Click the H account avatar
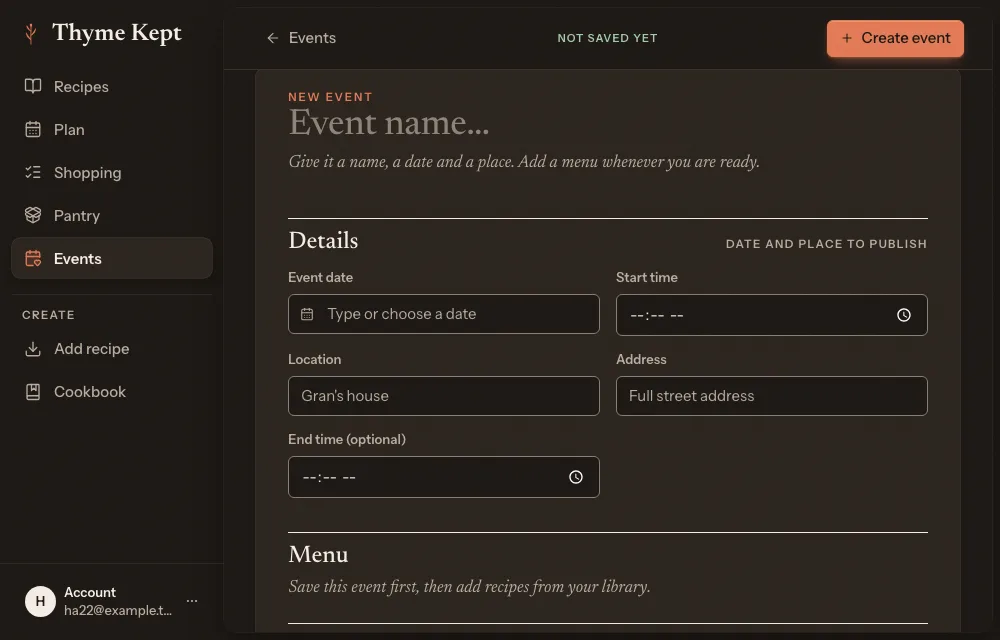 40,601
